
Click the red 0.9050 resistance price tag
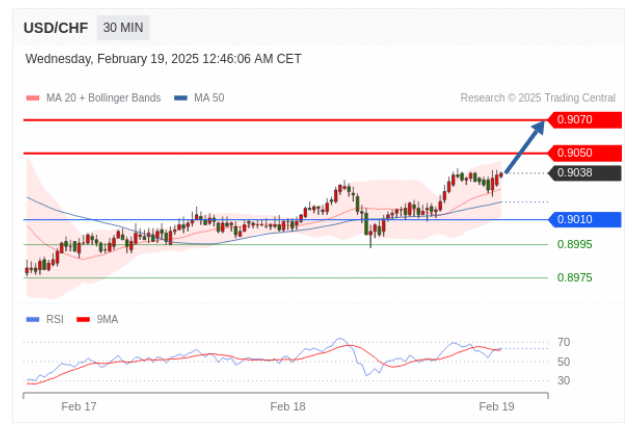coord(585,153)
